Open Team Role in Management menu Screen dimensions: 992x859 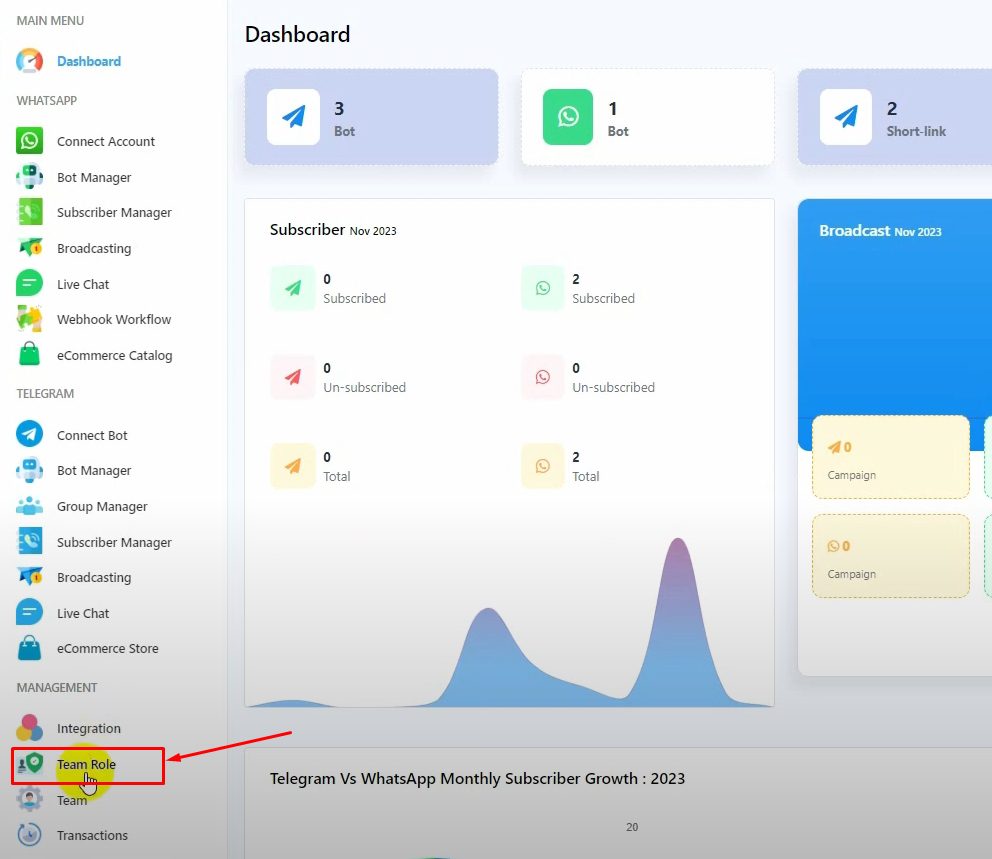[x=86, y=765]
